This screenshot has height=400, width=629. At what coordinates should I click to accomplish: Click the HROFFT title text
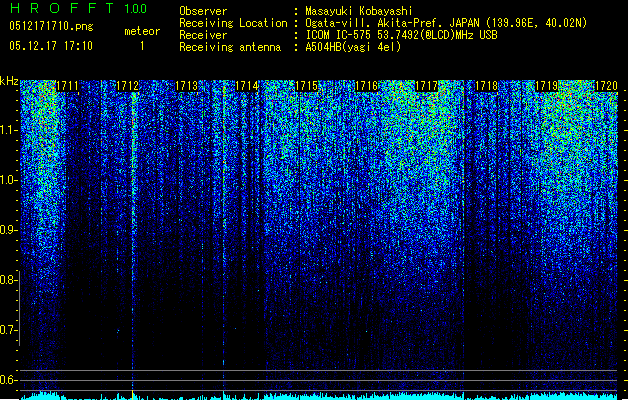[63, 8]
